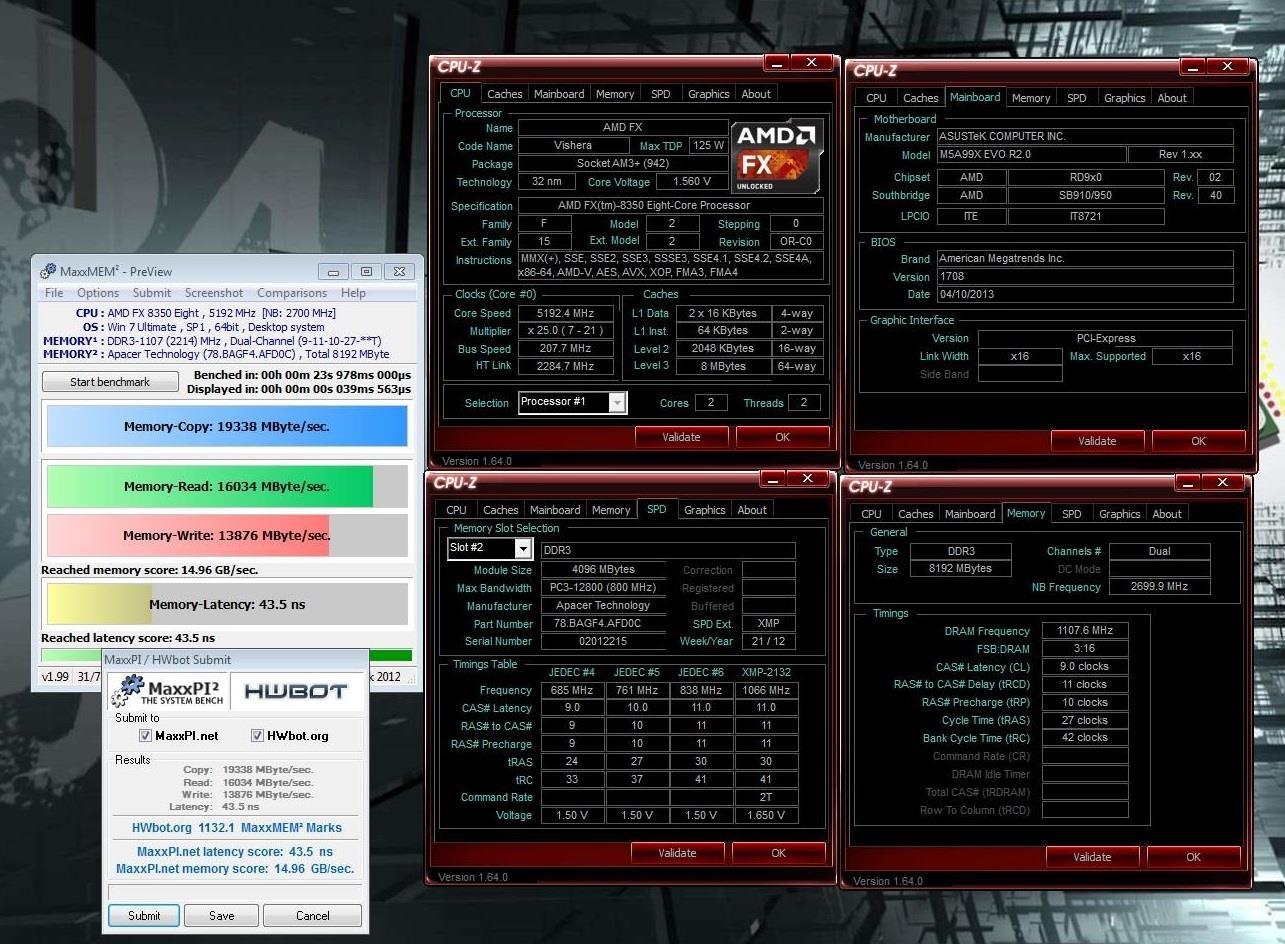Open the Help menu in MaxxMEM²
1285x944 pixels.
(353, 293)
